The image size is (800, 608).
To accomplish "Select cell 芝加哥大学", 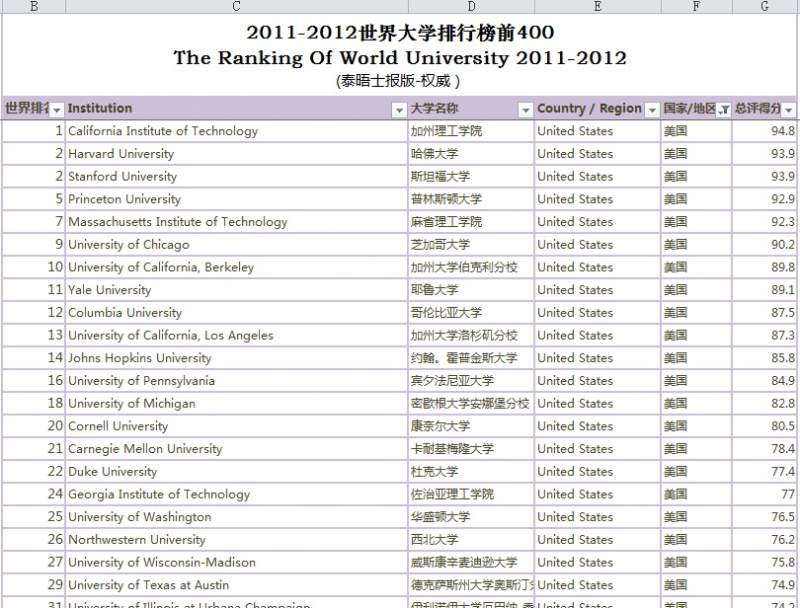I will click(x=471, y=244).
